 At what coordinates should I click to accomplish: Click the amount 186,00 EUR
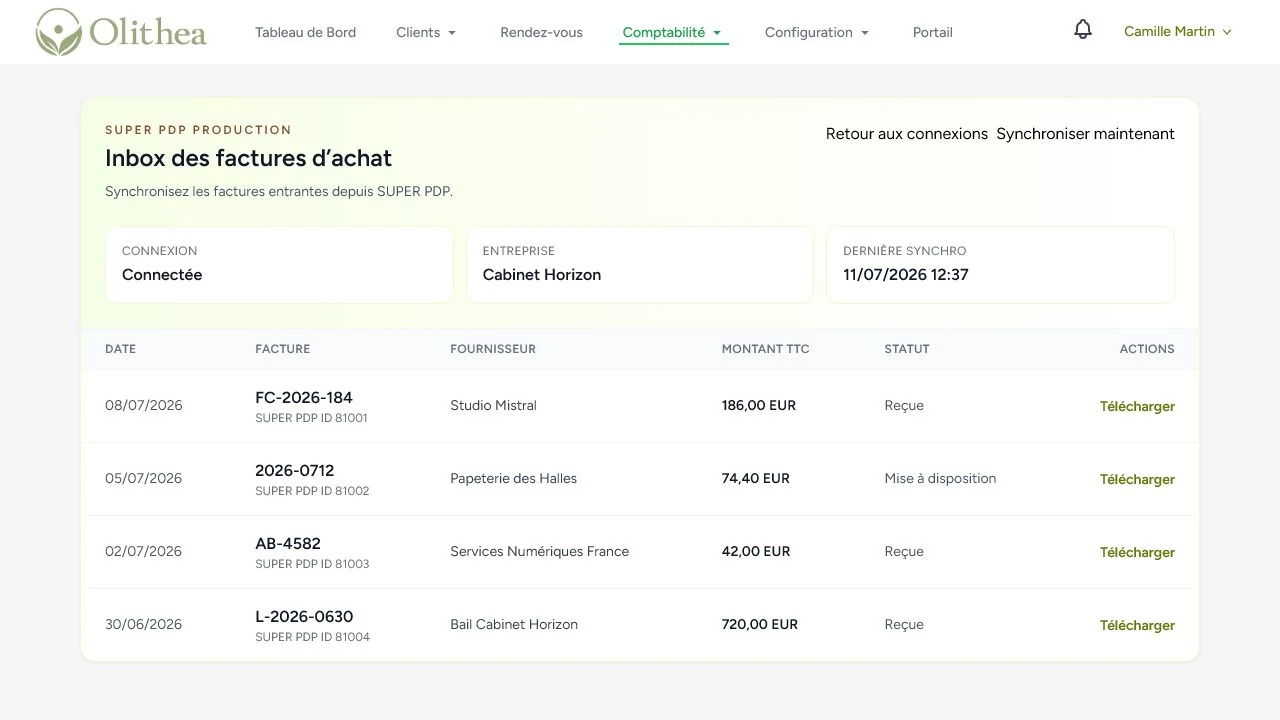(759, 405)
